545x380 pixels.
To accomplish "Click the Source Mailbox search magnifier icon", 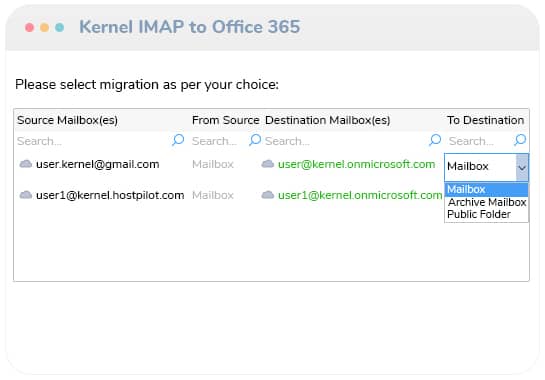I will [178, 140].
